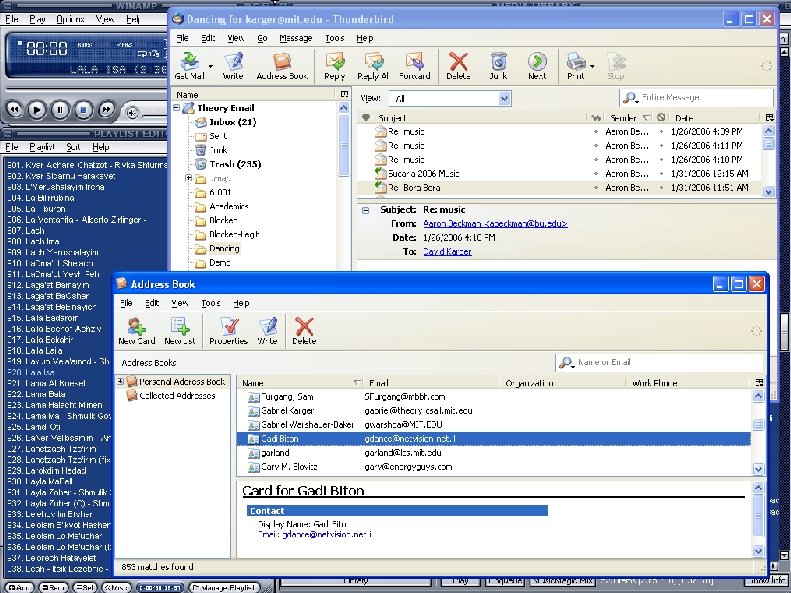The height and width of the screenshot is (593, 791).
Task: Open Address Book column picker icon
Action: (x=759, y=383)
